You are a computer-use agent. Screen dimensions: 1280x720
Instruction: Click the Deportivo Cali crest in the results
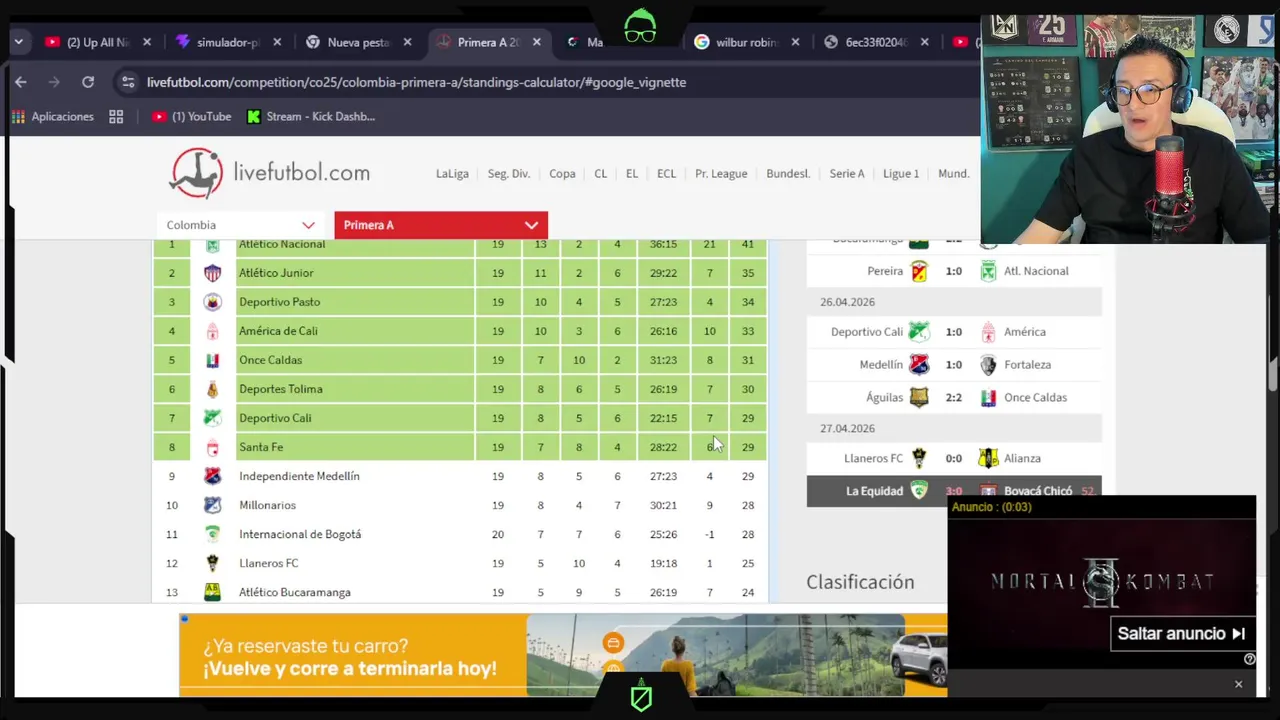pos(919,332)
